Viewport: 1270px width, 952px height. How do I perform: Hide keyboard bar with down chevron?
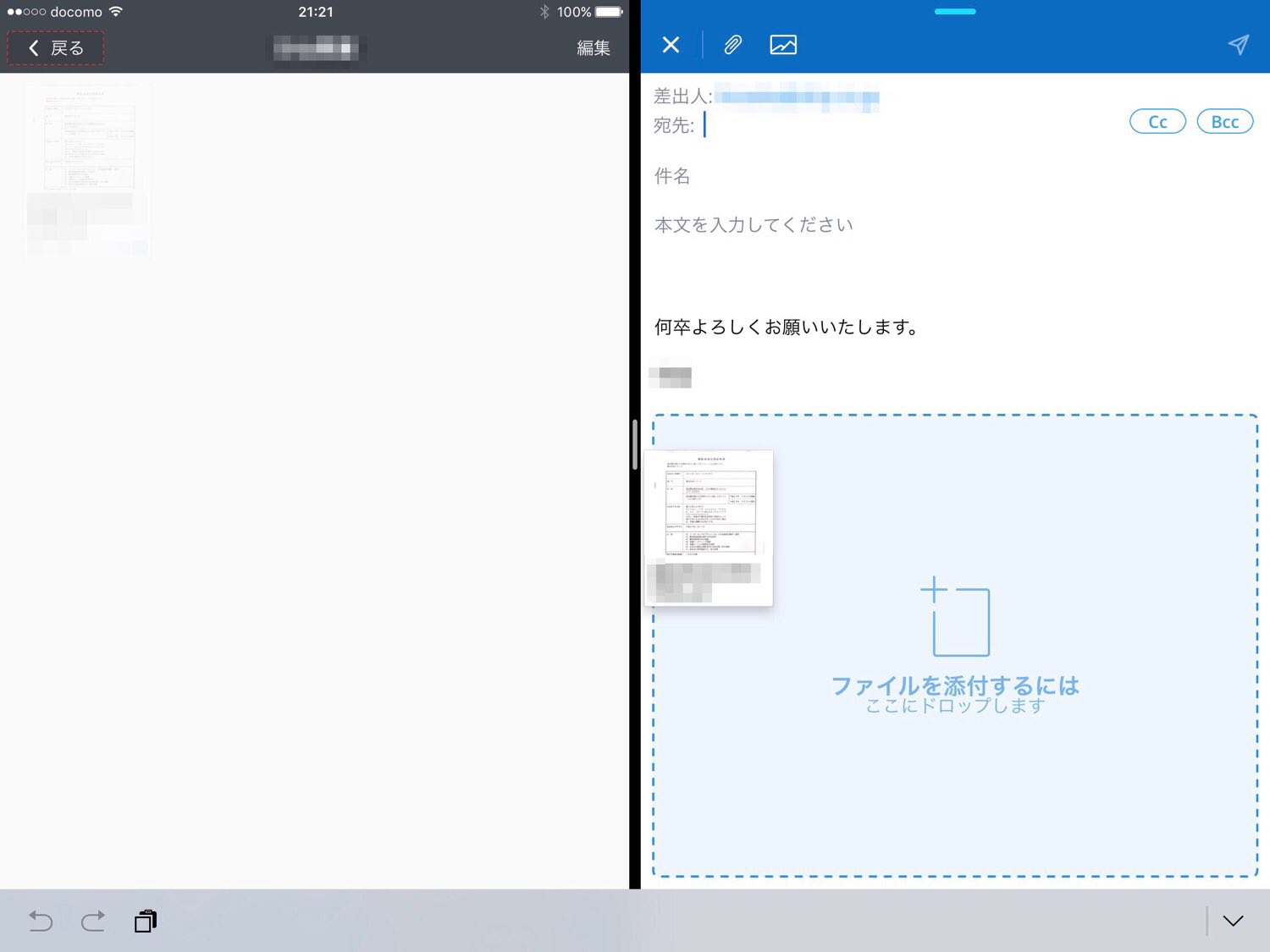(1233, 921)
